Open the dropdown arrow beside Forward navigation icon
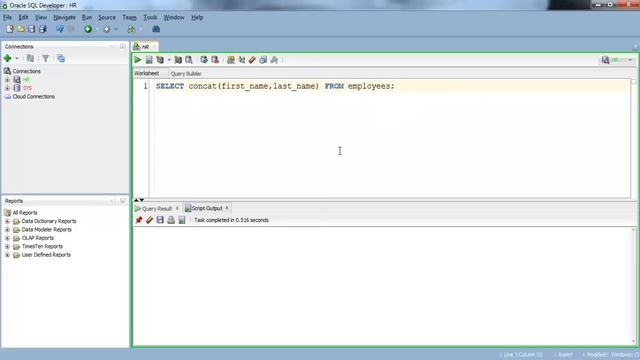 point(116,29)
